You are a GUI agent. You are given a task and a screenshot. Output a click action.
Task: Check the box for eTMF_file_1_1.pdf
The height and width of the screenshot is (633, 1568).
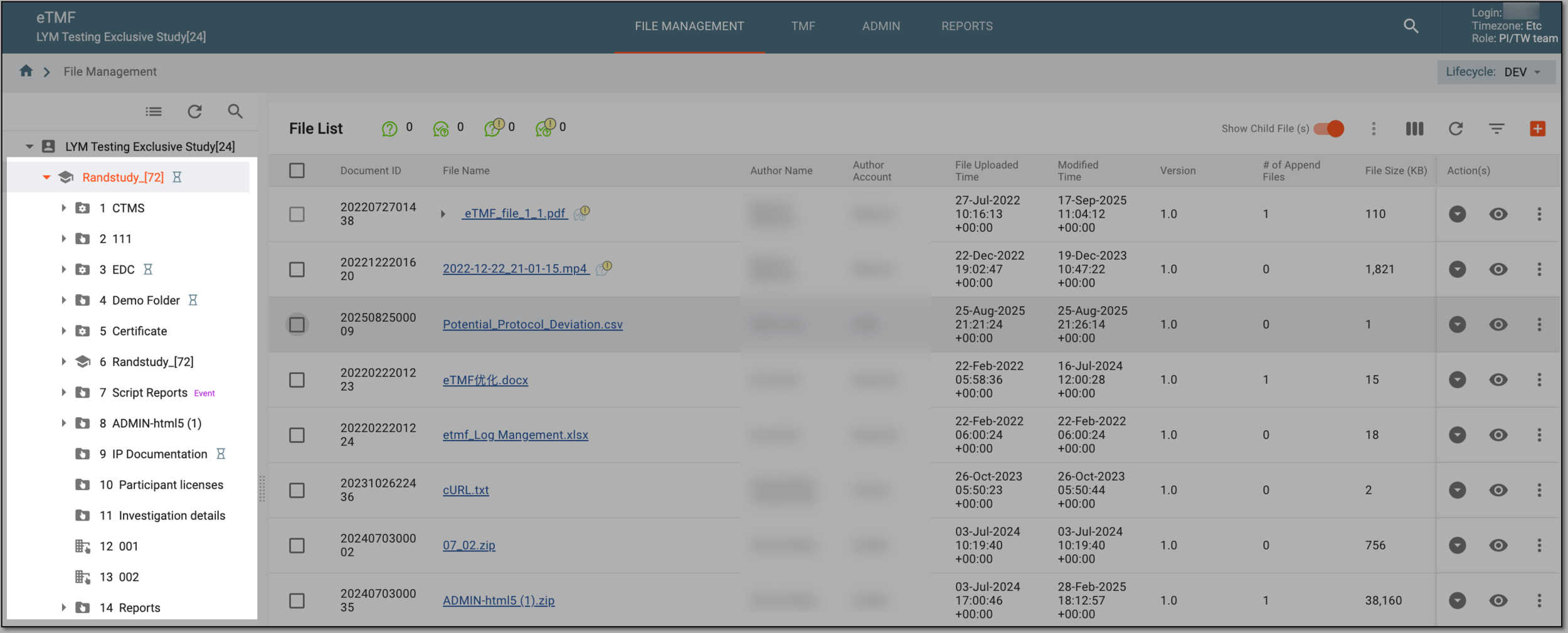297,214
